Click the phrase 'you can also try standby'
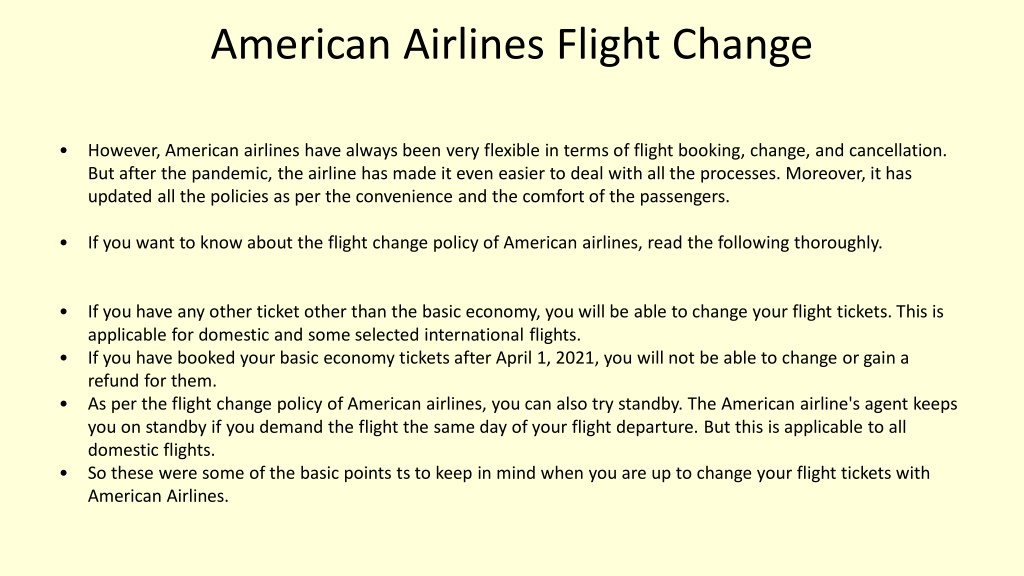 click(x=587, y=404)
